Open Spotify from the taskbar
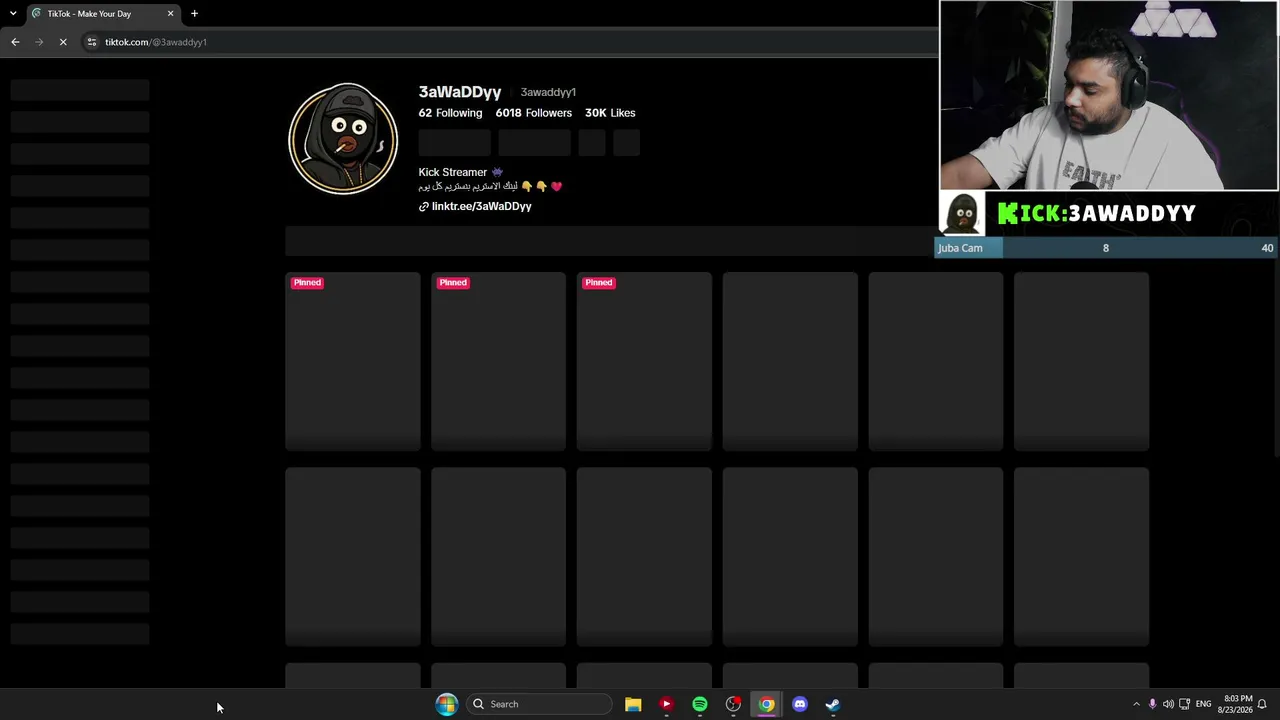 coord(700,704)
